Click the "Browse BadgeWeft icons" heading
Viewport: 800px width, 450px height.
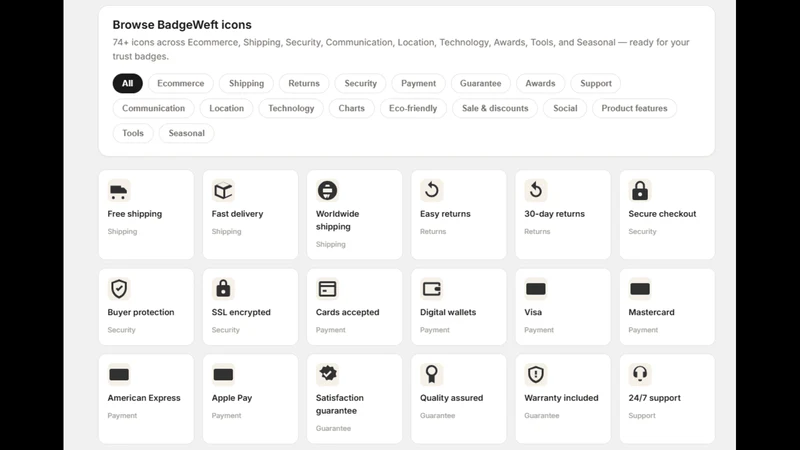tap(182, 24)
